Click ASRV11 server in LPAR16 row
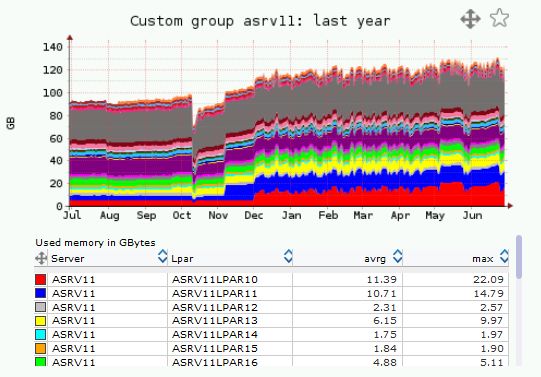 click(73, 362)
